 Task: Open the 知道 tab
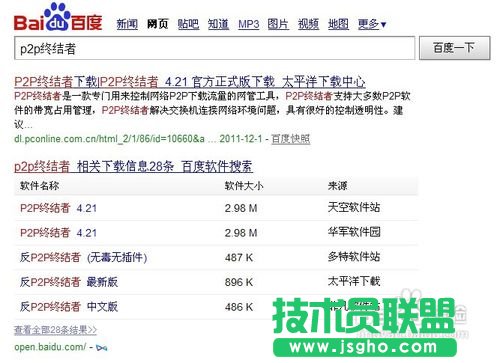click(218, 24)
